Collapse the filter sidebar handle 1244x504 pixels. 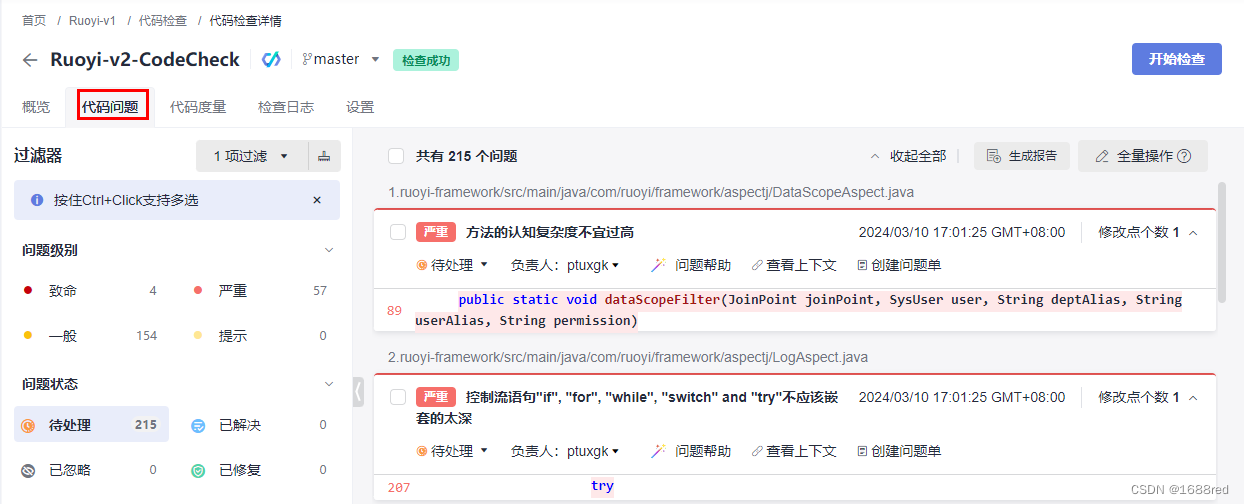click(358, 392)
